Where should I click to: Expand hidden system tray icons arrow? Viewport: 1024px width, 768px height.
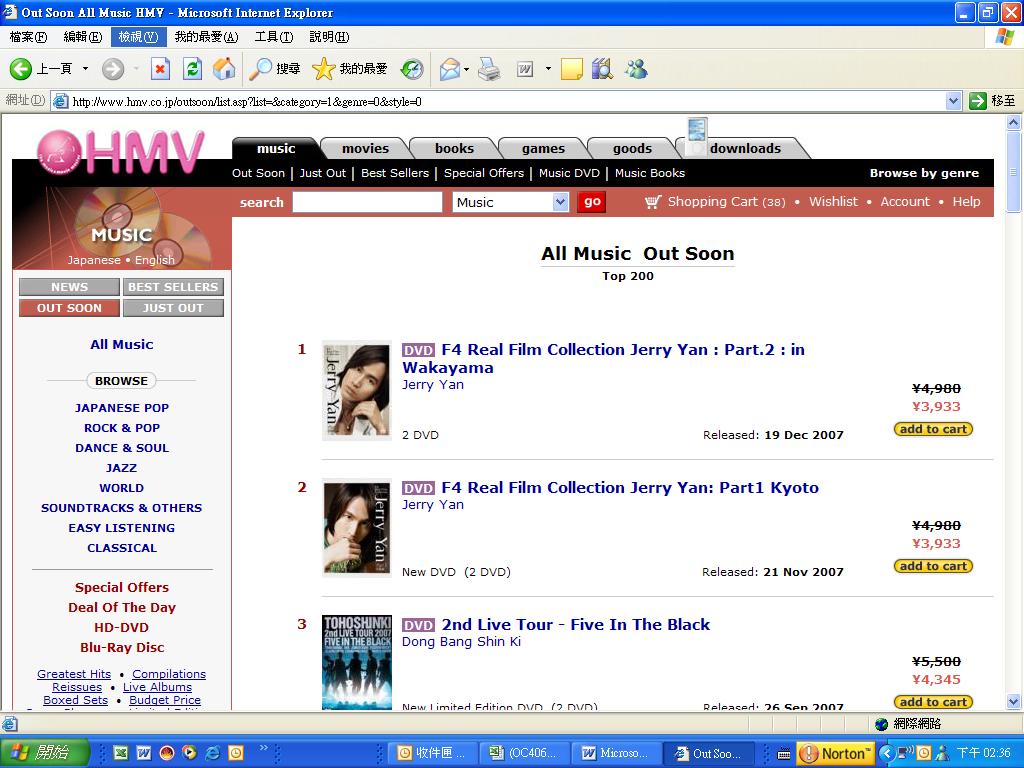click(886, 753)
